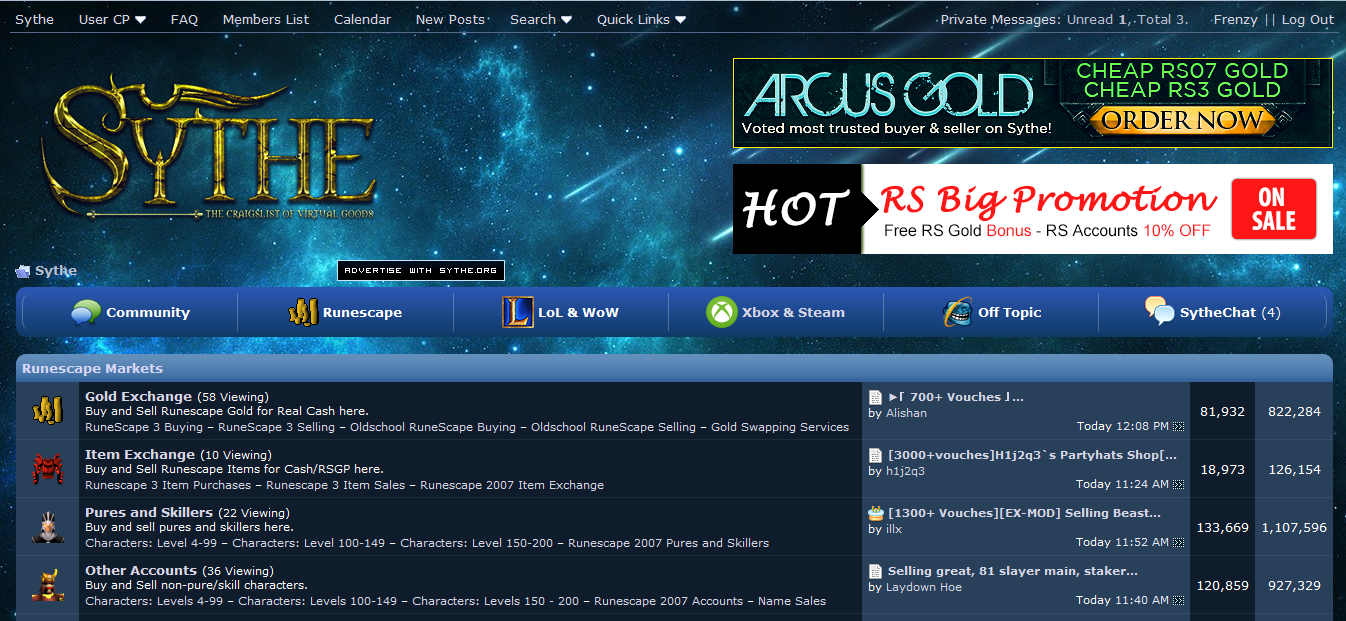Open poster profile illx

(x=894, y=529)
